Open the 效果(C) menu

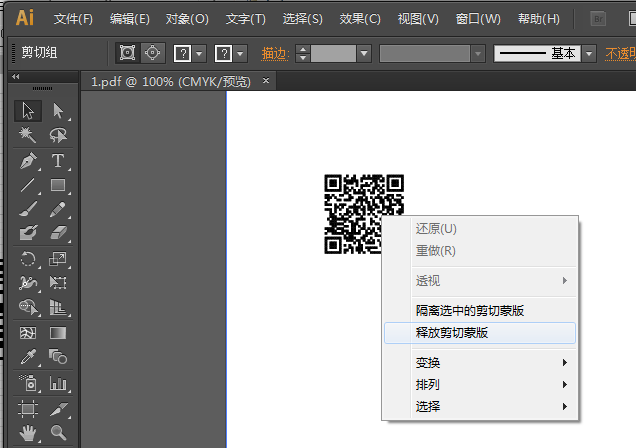point(360,19)
